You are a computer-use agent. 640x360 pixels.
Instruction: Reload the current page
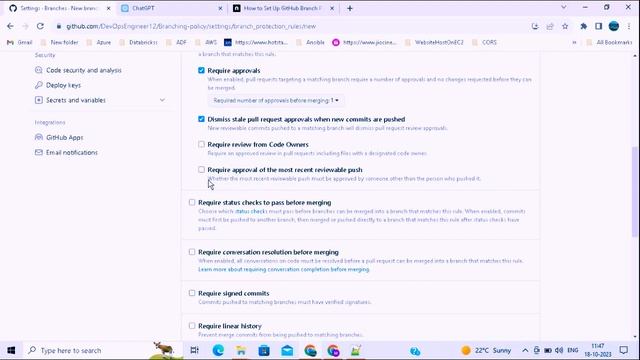(40, 26)
